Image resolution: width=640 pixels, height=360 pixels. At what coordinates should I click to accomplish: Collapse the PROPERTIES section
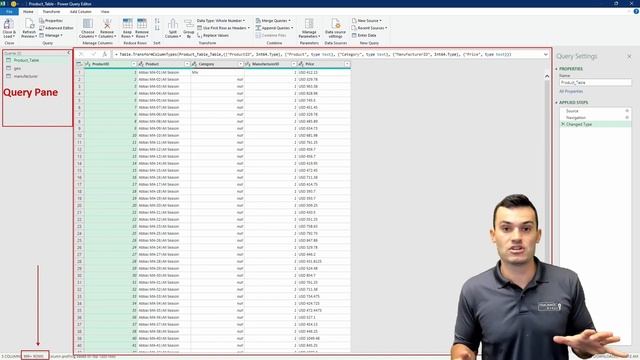coord(556,69)
